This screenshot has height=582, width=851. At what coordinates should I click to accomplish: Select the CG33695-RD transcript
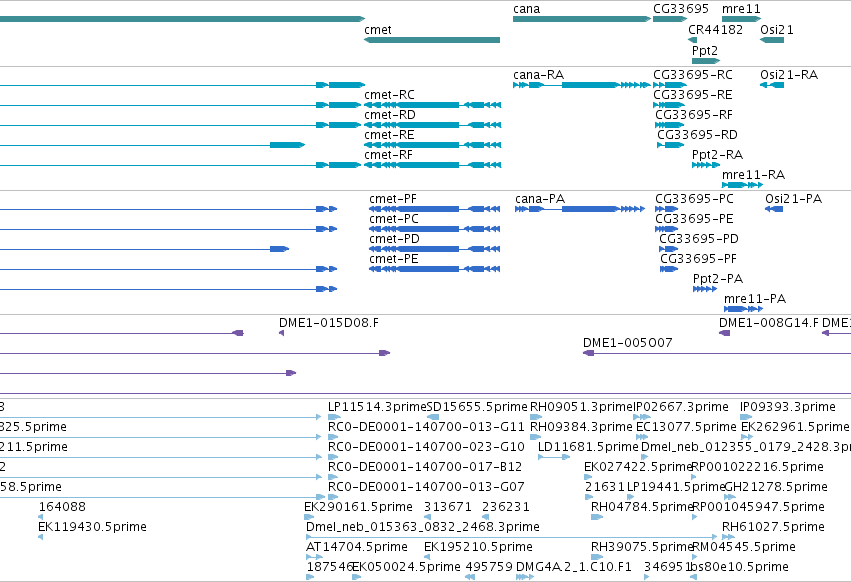point(671,145)
